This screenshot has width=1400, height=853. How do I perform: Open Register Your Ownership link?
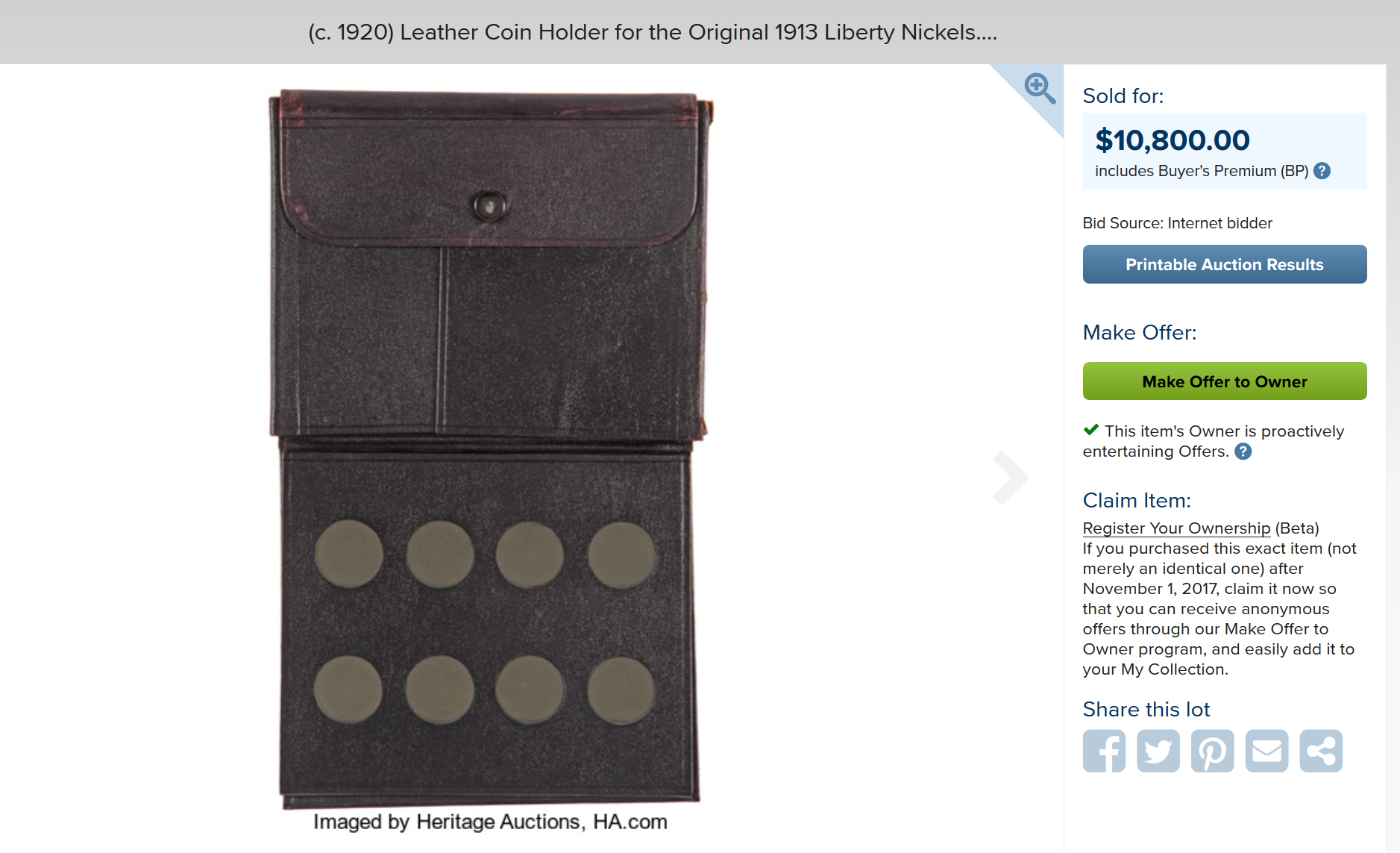pos(1176,528)
